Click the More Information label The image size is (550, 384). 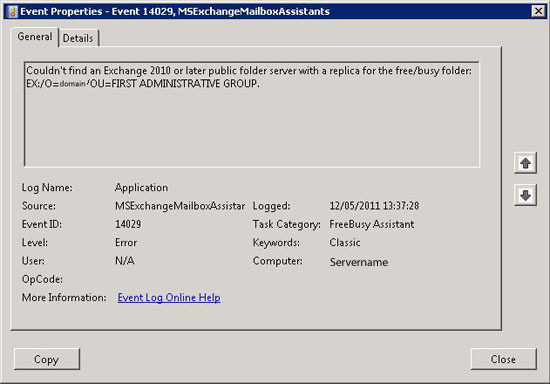click(64, 298)
